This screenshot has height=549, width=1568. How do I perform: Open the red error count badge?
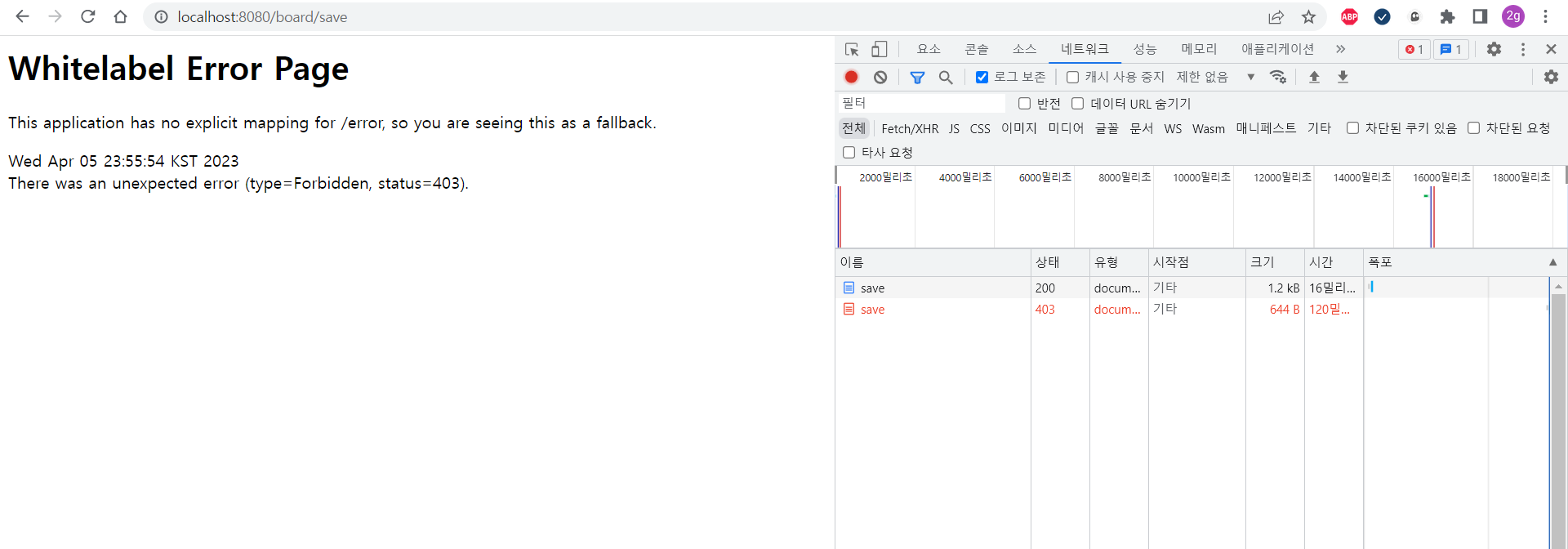coord(1414,49)
